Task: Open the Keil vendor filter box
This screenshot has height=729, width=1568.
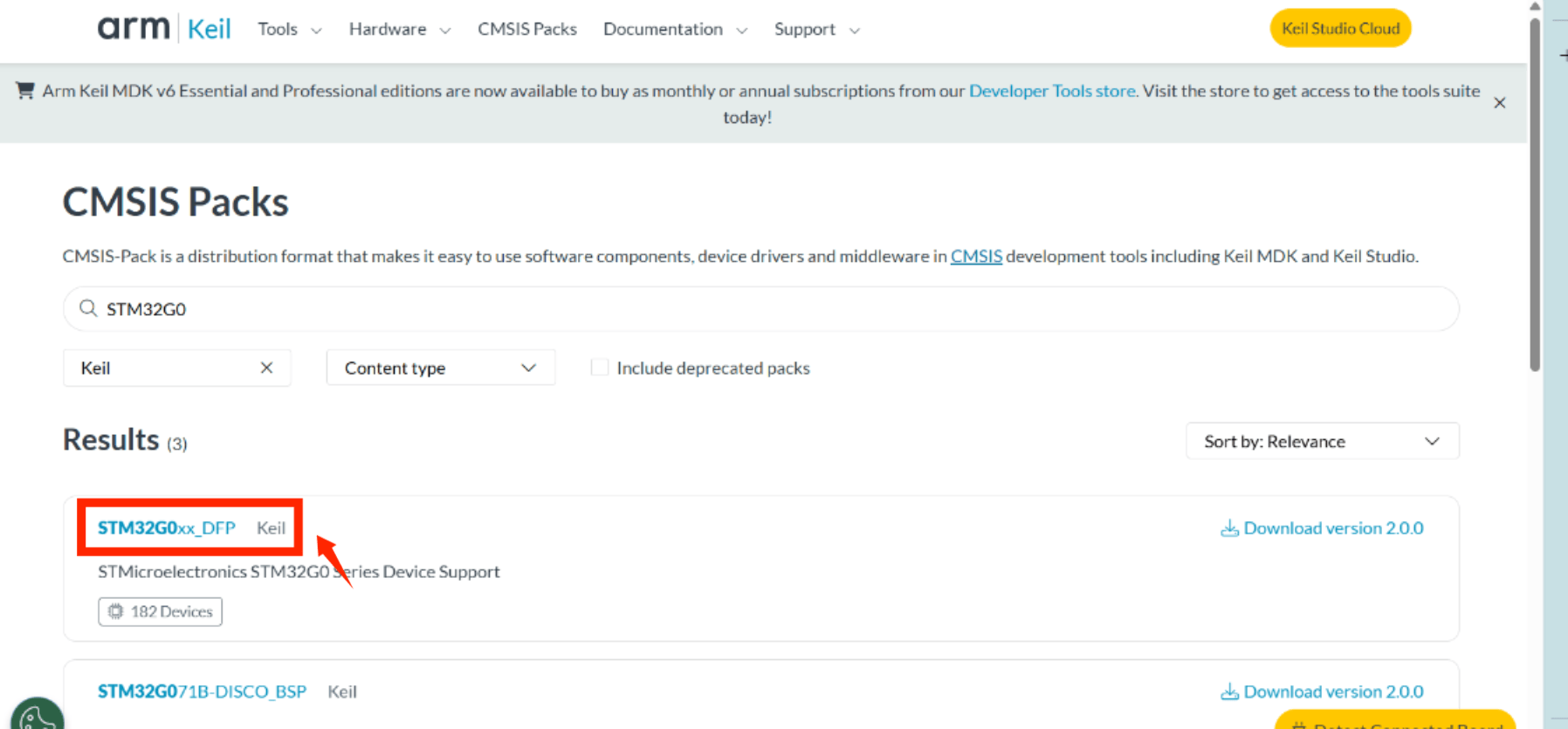Action: (x=176, y=368)
